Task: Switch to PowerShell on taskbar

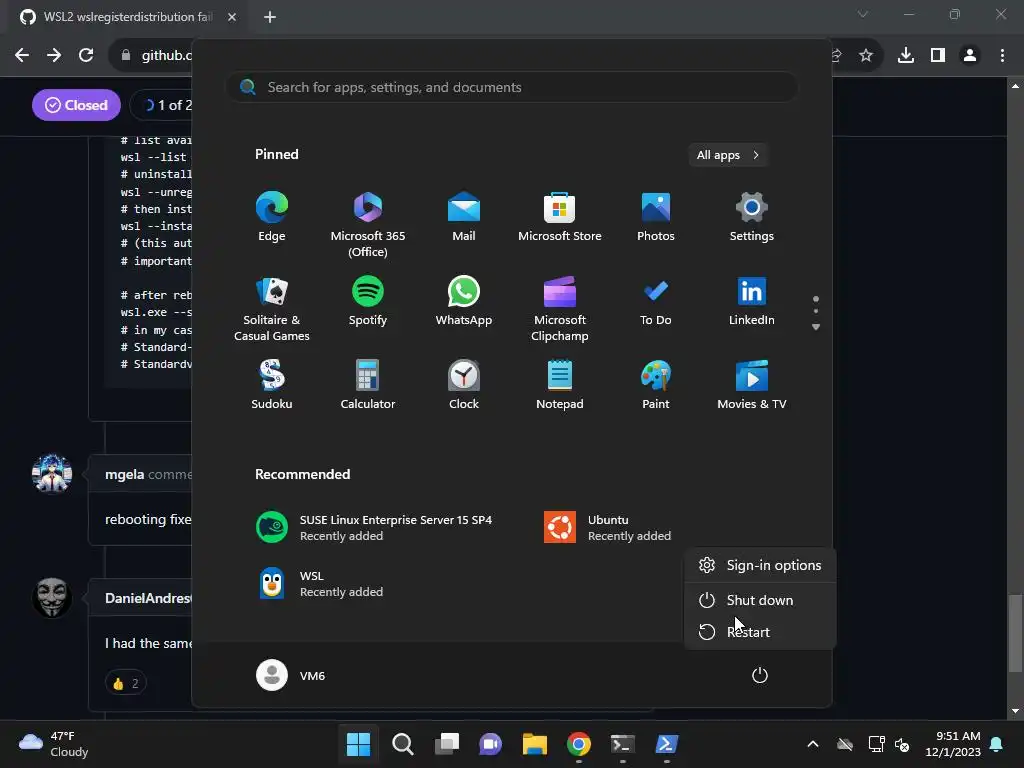Action: tap(667, 744)
